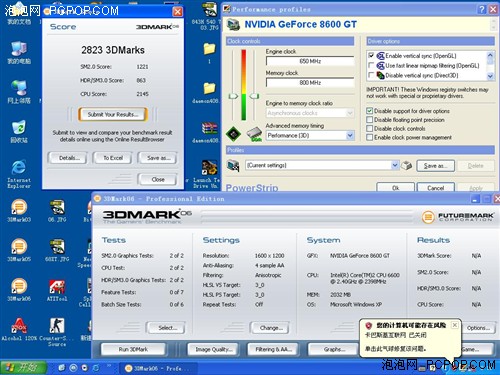The image size is (500, 375).
Task: Click the Futuremark Corporation logo
Action: click(457, 217)
